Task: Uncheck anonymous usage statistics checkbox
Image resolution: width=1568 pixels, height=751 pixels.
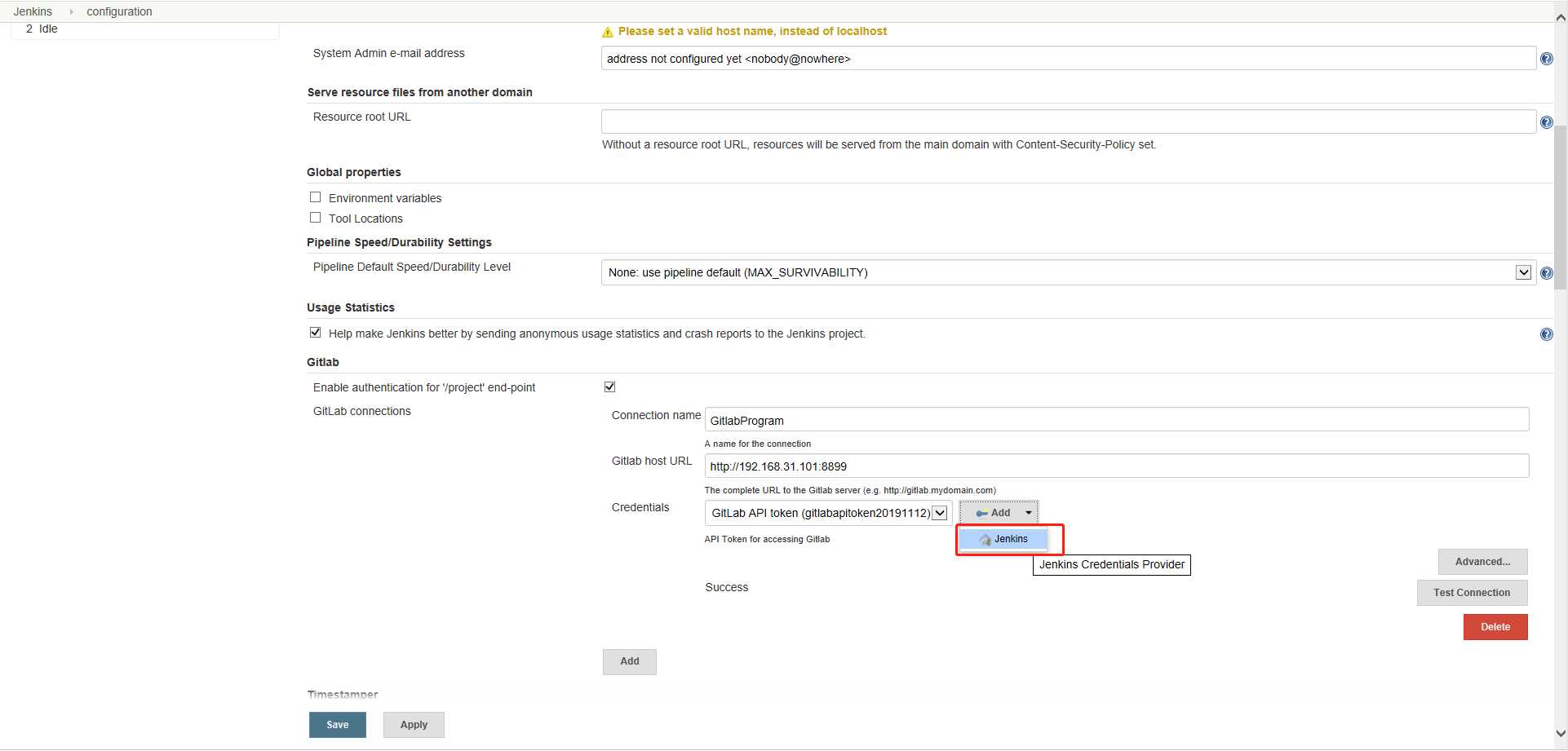Action: (x=315, y=333)
